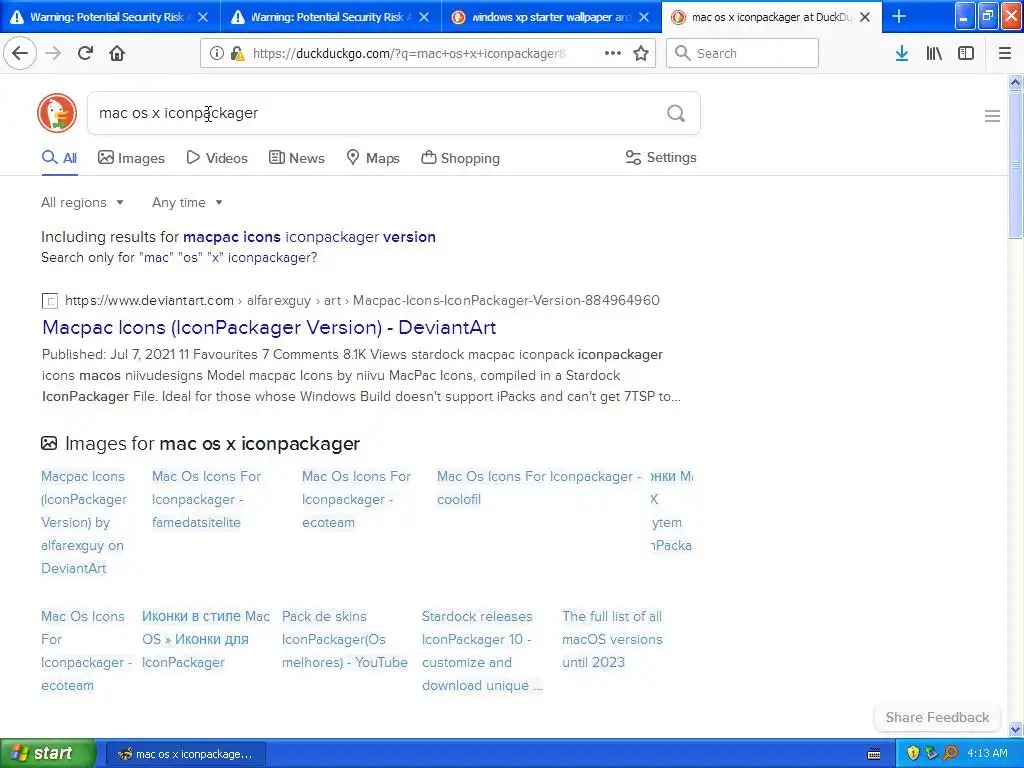
Task: Open 'Mac Os Icons For Iconpackager - coolofil' image
Action: tap(539, 488)
